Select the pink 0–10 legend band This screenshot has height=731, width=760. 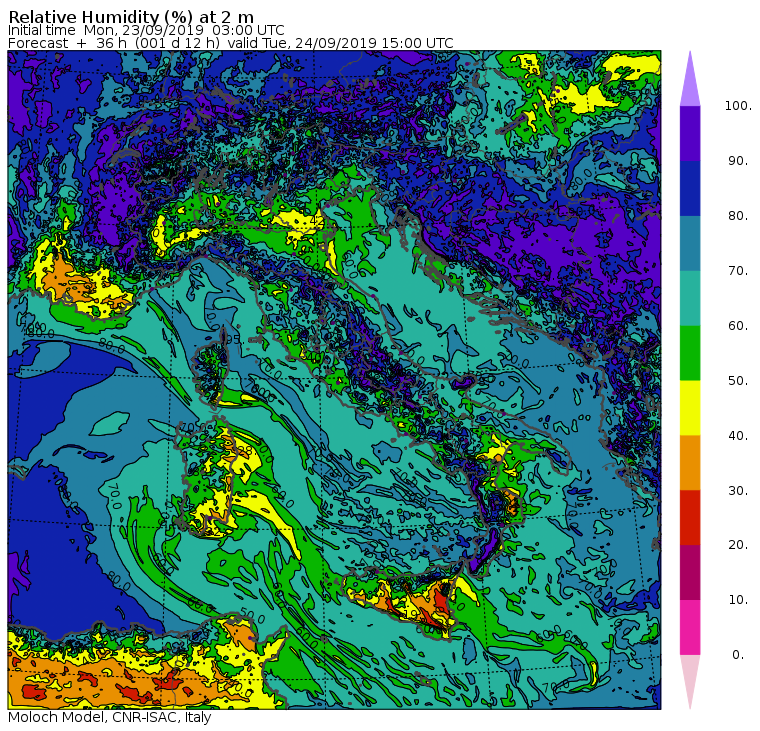690,628
